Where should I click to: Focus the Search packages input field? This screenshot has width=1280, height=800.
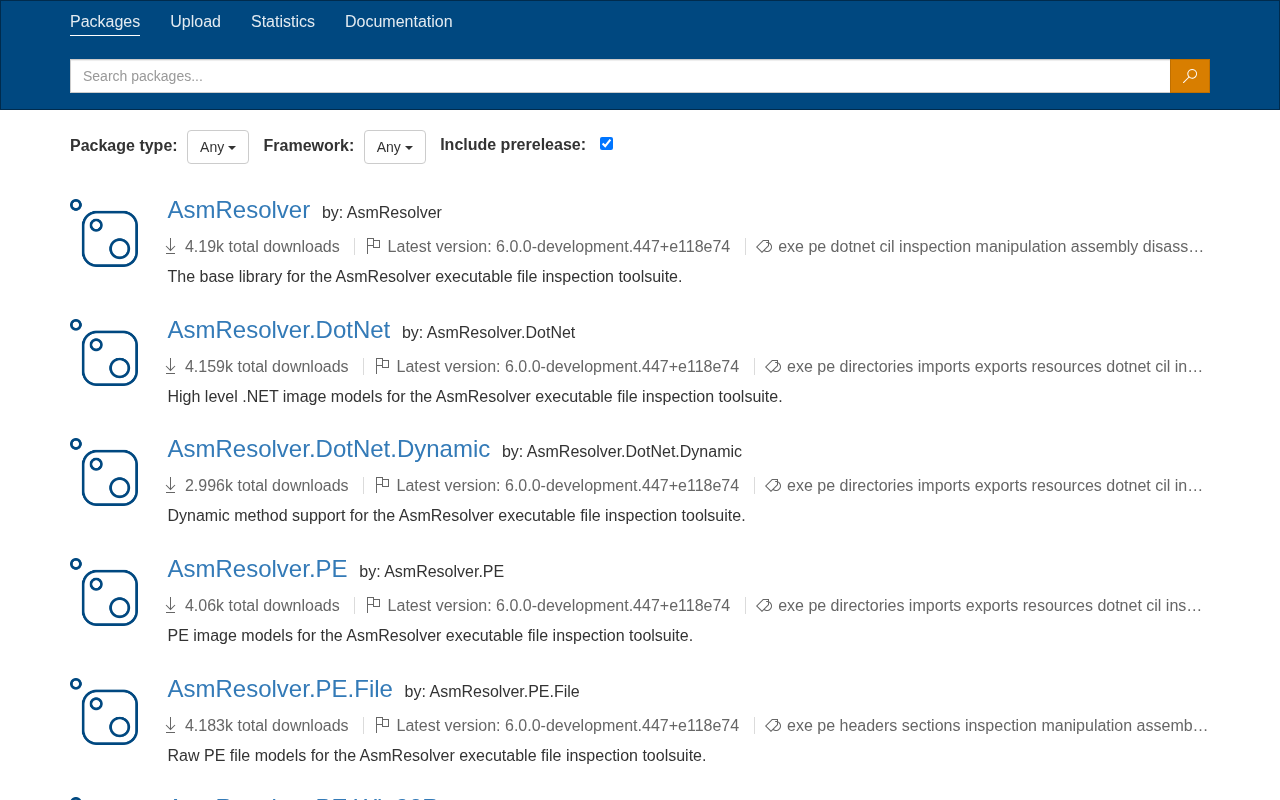pyautogui.click(x=620, y=76)
